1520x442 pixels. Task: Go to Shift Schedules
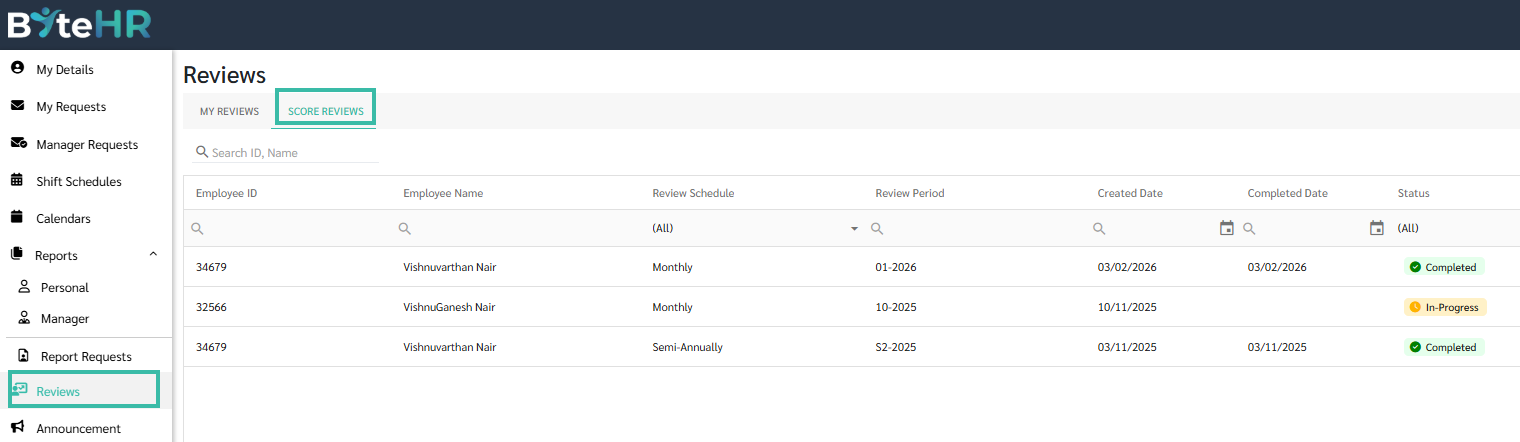pyautogui.click(x=79, y=181)
